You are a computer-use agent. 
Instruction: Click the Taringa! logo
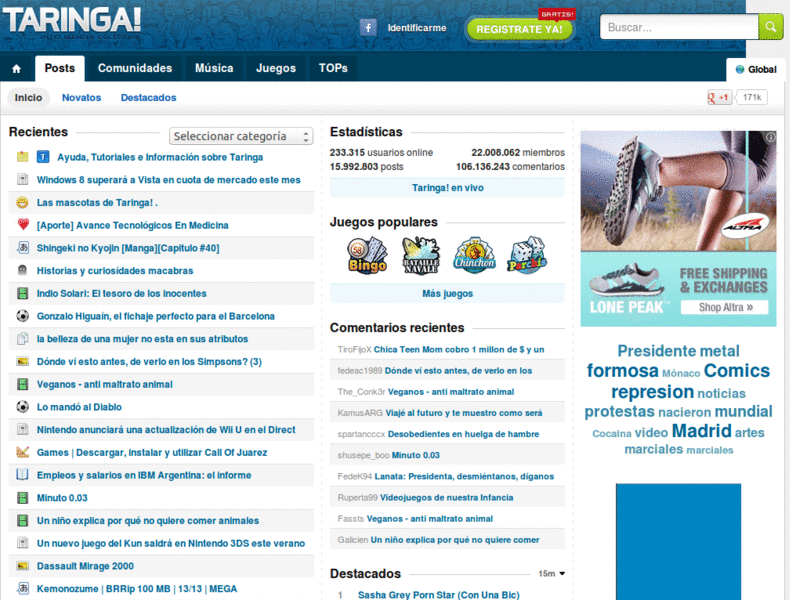point(72,21)
